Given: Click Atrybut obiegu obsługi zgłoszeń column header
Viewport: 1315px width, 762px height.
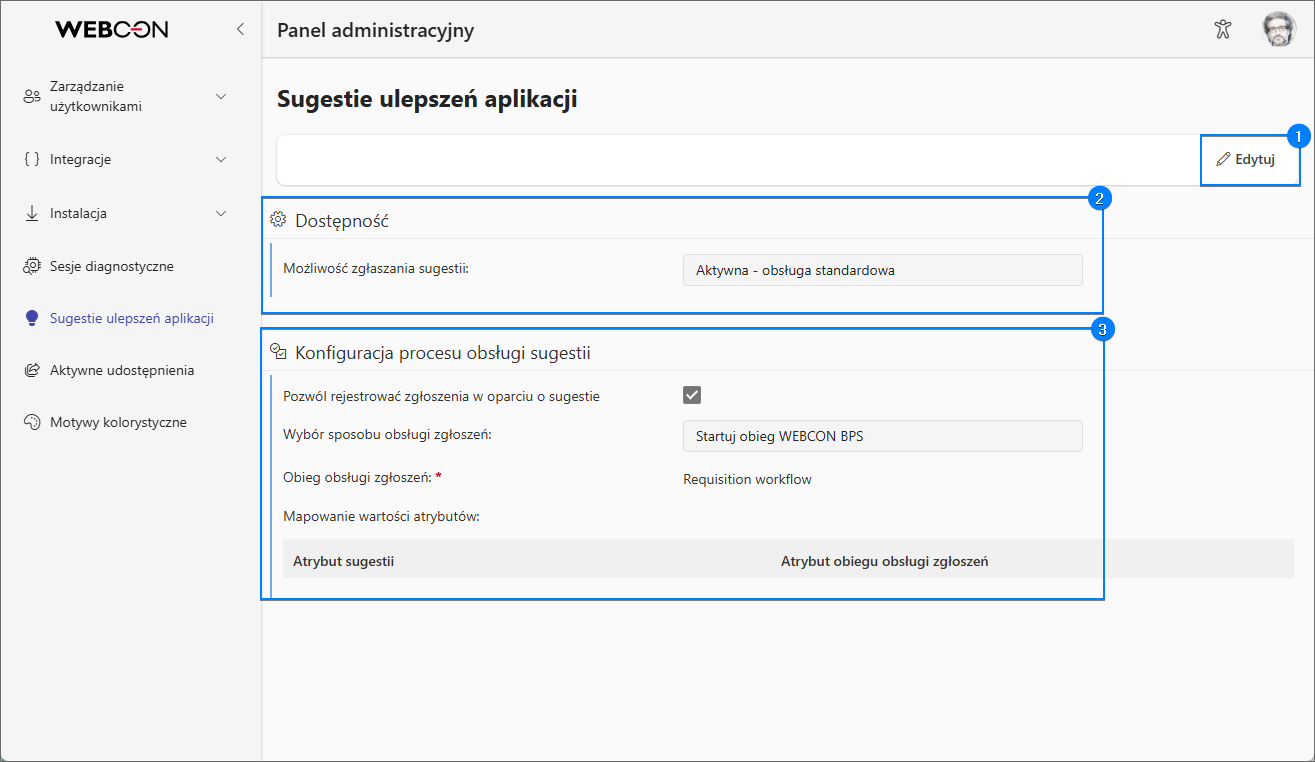Looking at the screenshot, I should (884, 561).
